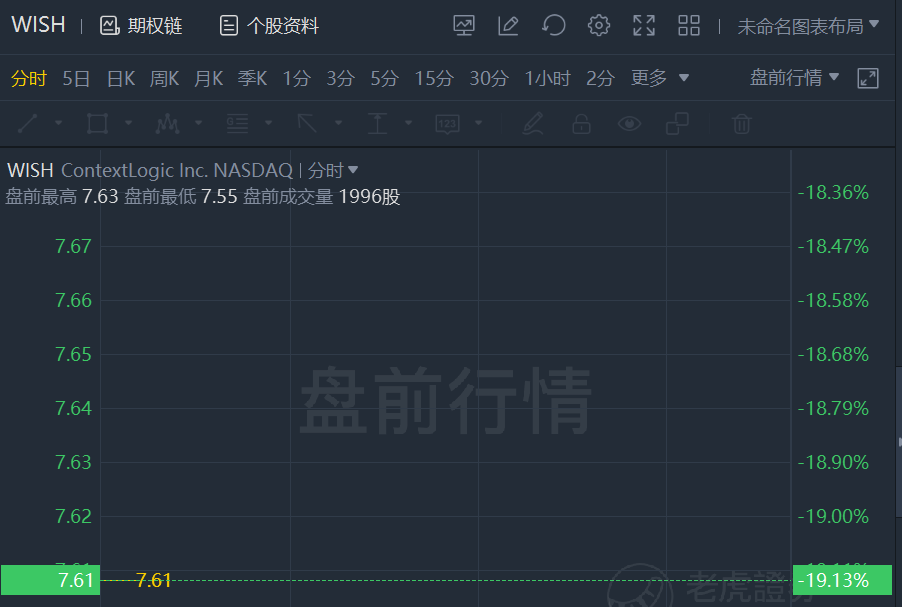Image resolution: width=902 pixels, height=607 pixels.
Task: Expand Fibonacci tool options arrow
Action: (269, 123)
